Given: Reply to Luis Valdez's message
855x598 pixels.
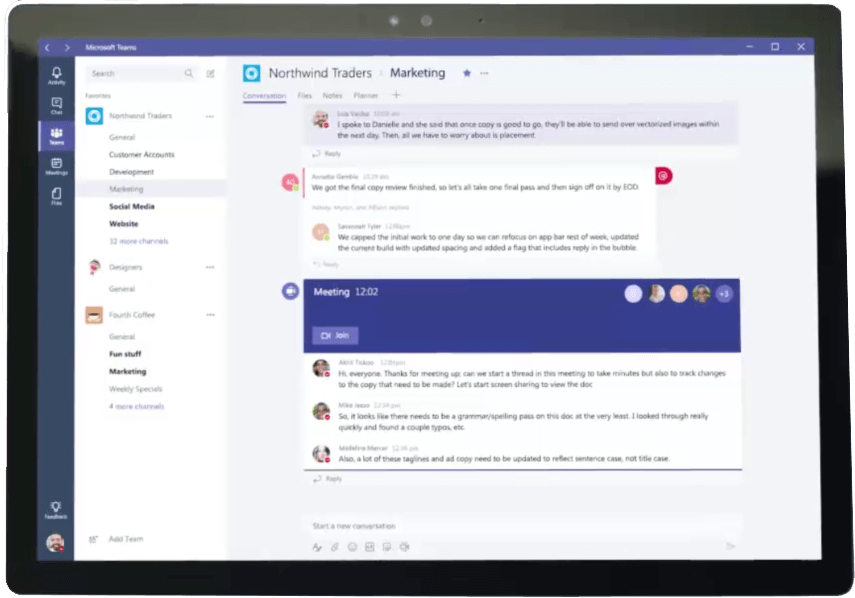Looking at the screenshot, I should [327, 154].
